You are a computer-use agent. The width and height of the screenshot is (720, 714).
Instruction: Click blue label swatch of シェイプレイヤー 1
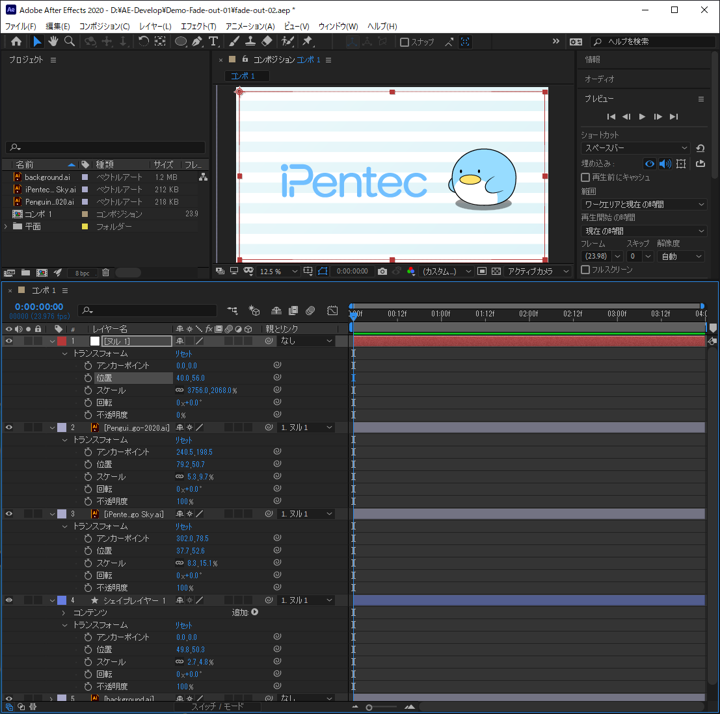pos(62,600)
